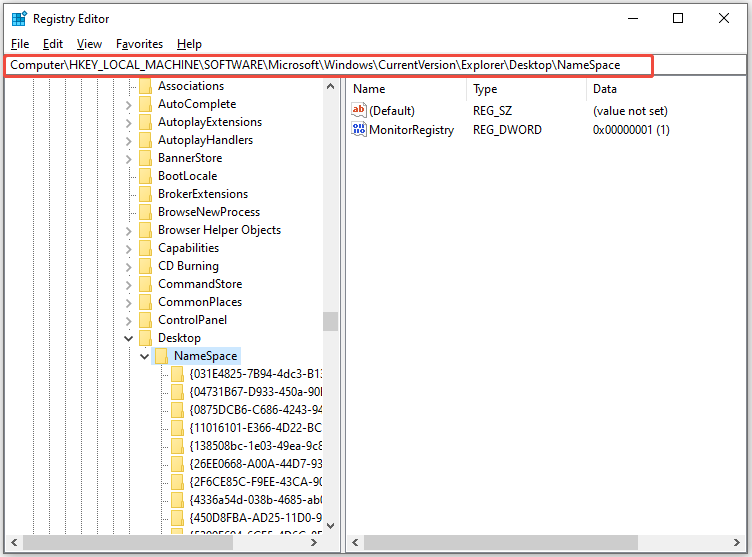Click the Capabilities folder icon

145,248
